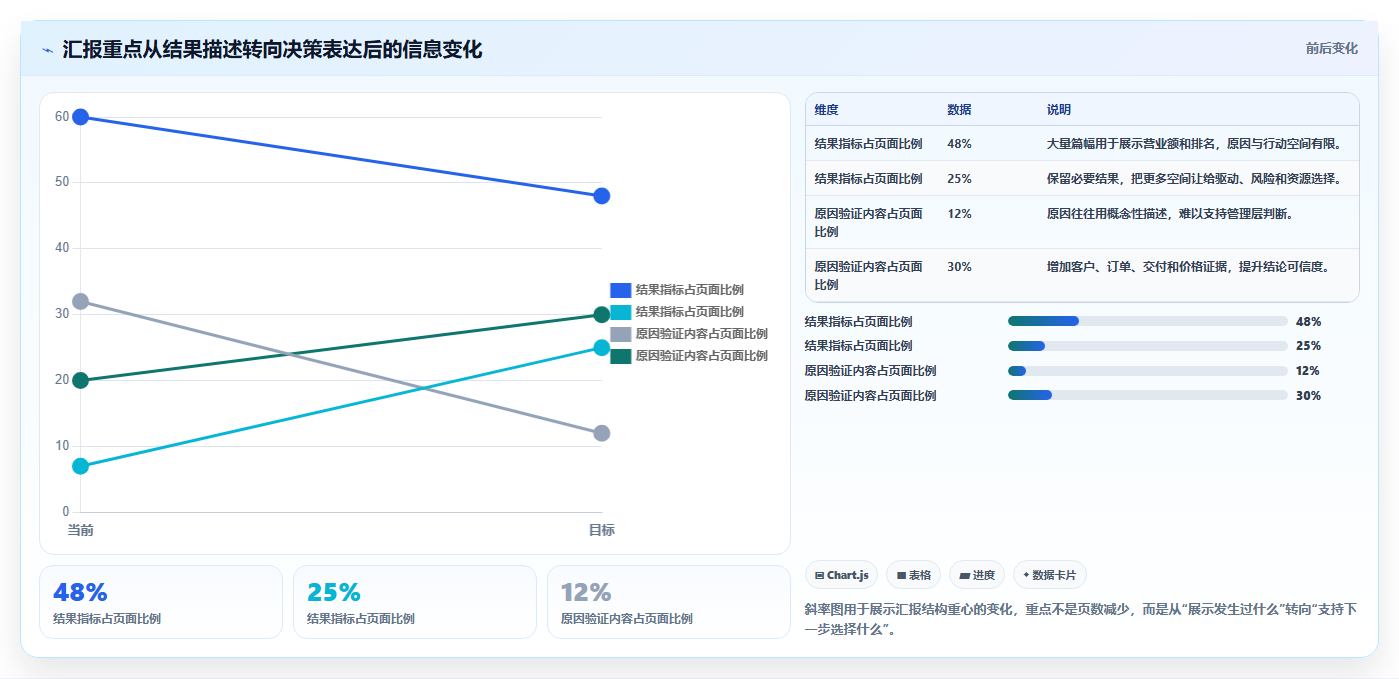Click the 30% cell in the table
Screen dimensions: 1399x679
point(959,267)
